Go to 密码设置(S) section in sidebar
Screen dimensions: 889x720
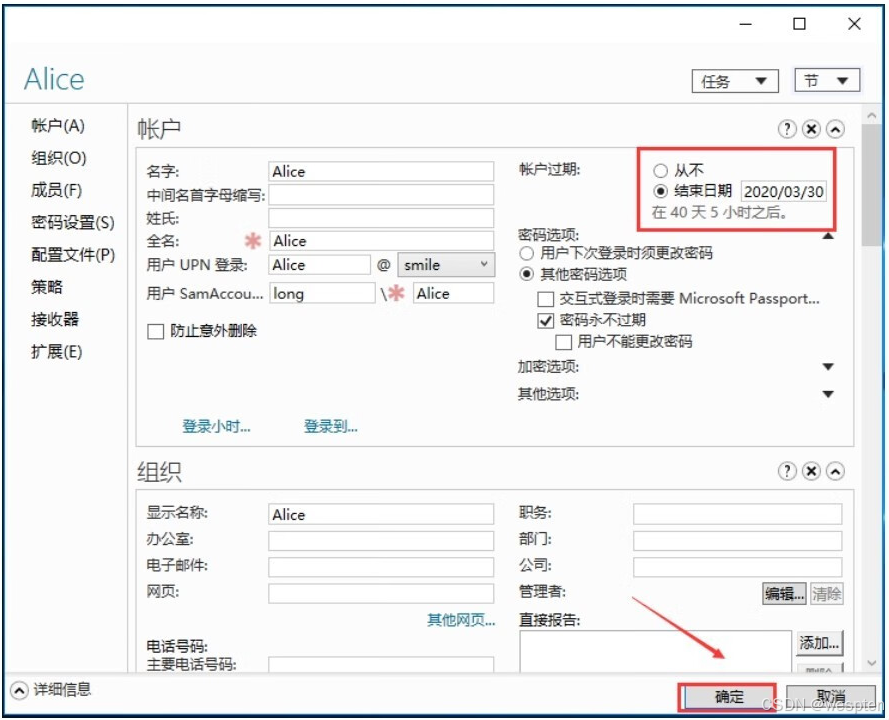[x=73, y=222]
